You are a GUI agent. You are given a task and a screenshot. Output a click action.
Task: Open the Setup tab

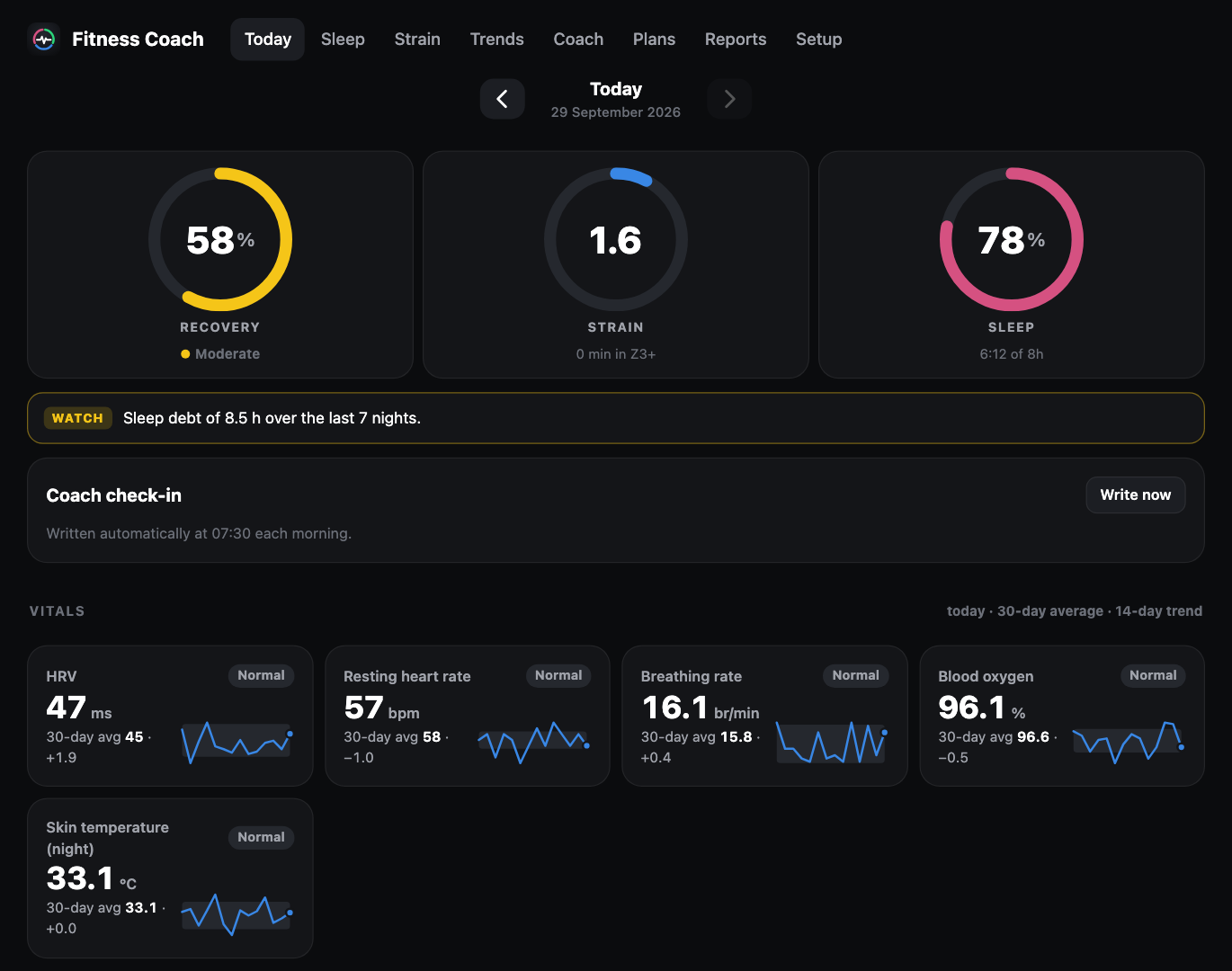tap(819, 40)
